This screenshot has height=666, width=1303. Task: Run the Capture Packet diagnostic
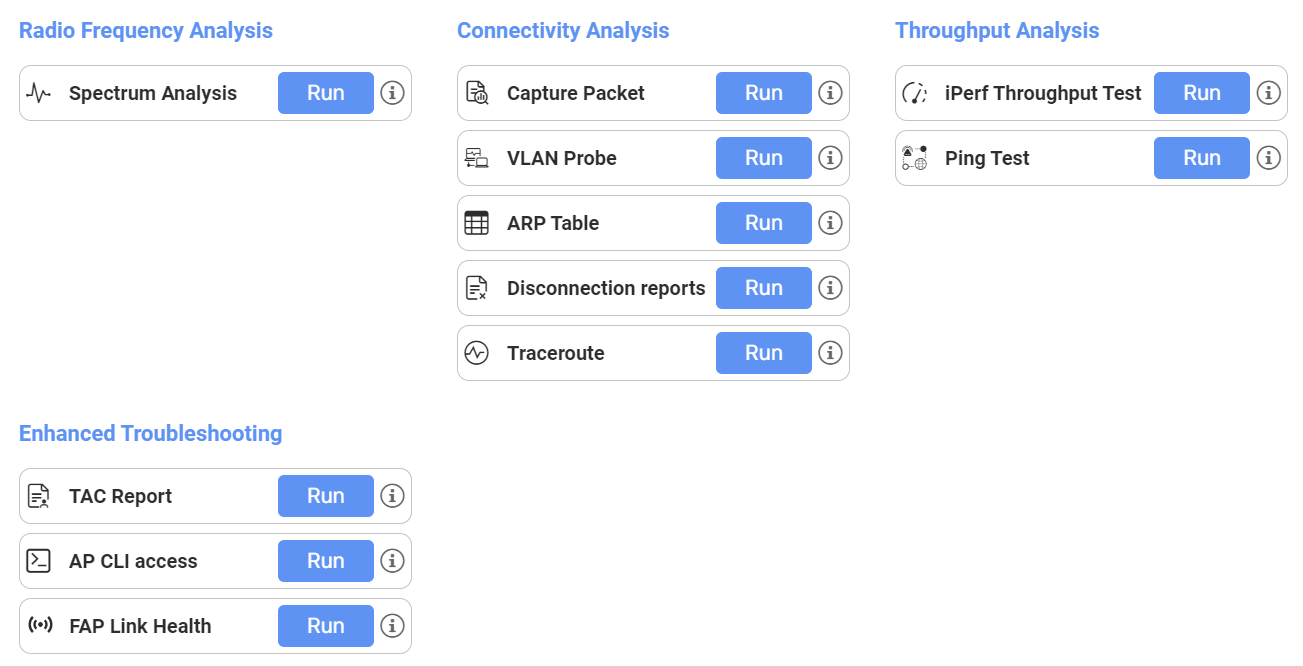point(763,92)
